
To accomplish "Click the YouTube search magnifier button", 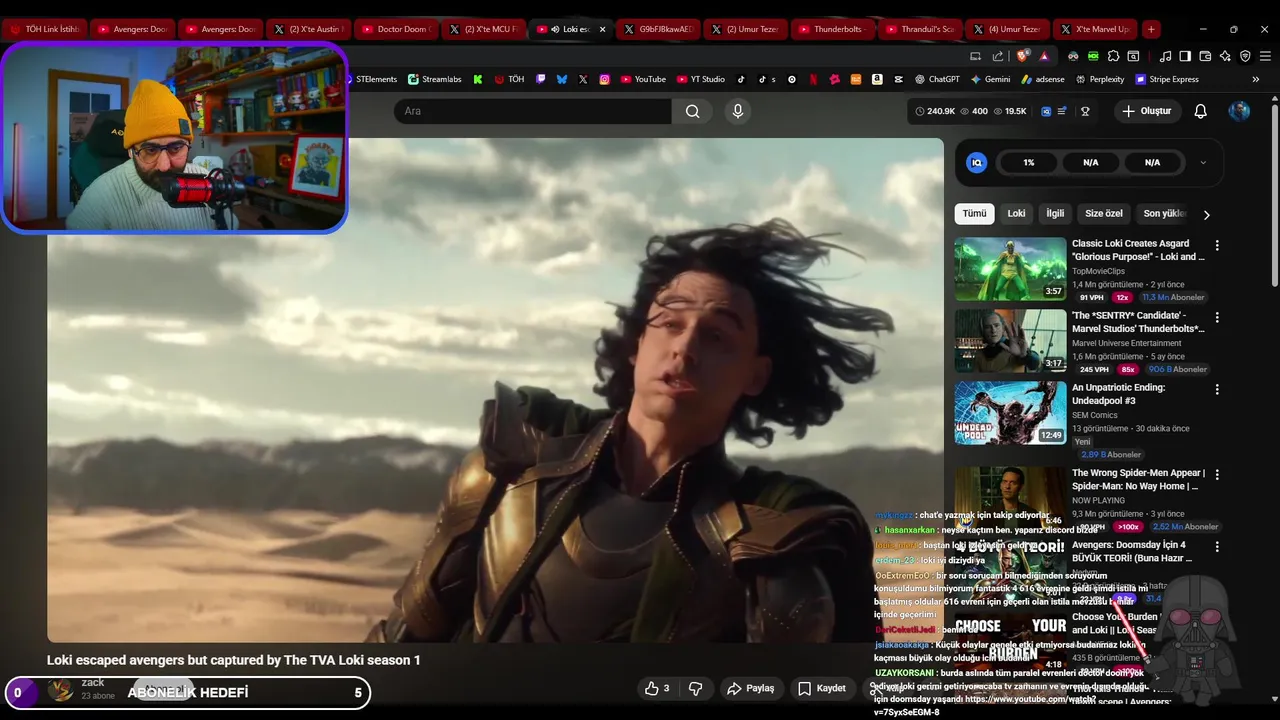I will (692, 111).
